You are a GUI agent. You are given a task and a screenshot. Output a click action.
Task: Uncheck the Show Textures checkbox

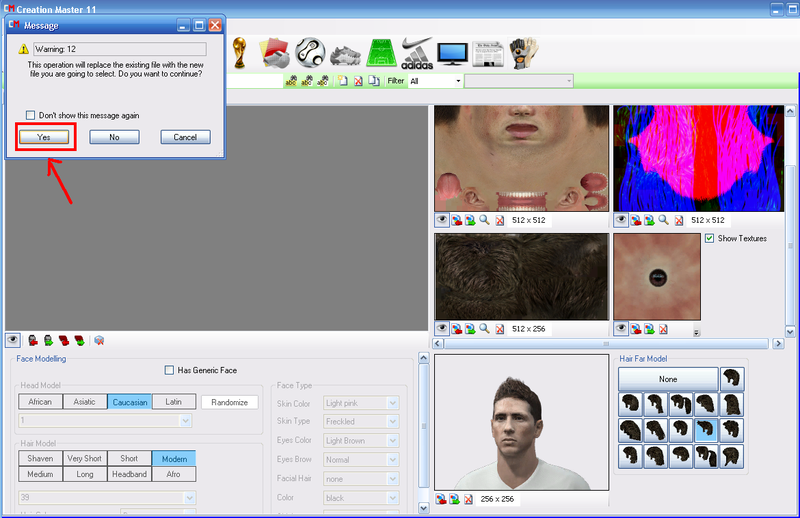pyautogui.click(x=710, y=238)
